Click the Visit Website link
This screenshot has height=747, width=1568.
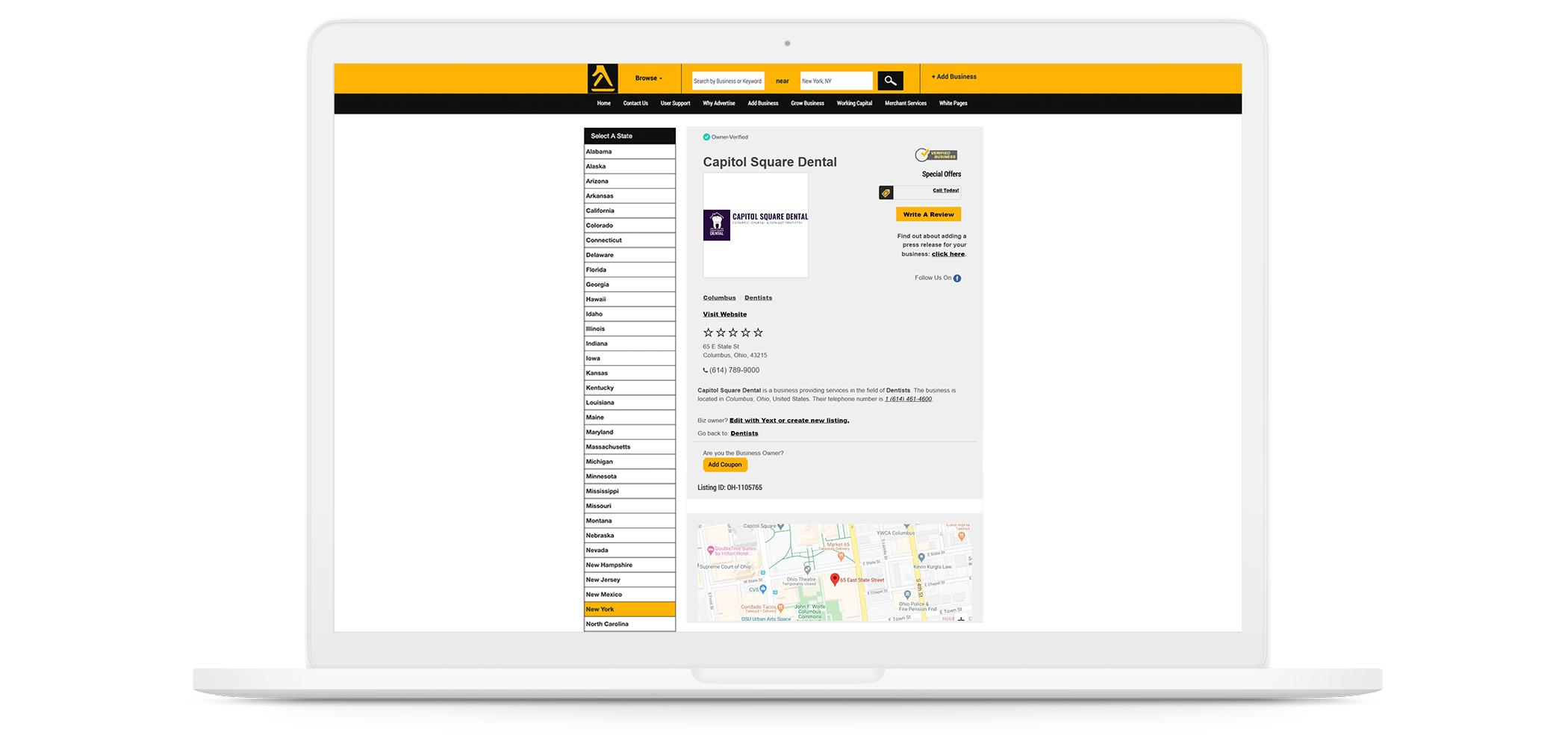point(724,314)
